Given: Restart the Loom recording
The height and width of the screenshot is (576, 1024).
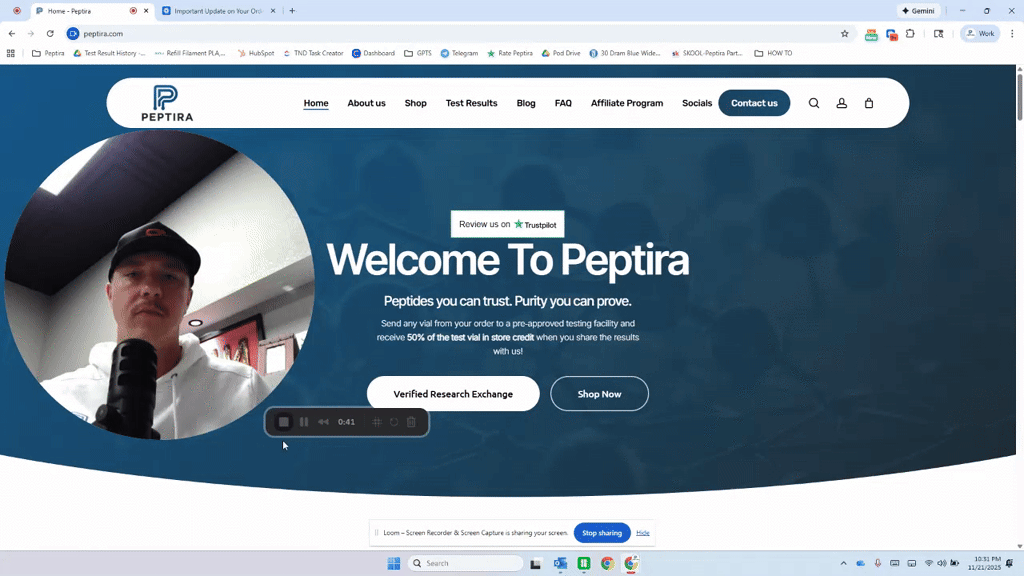Looking at the screenshot, I should point(394,421).
